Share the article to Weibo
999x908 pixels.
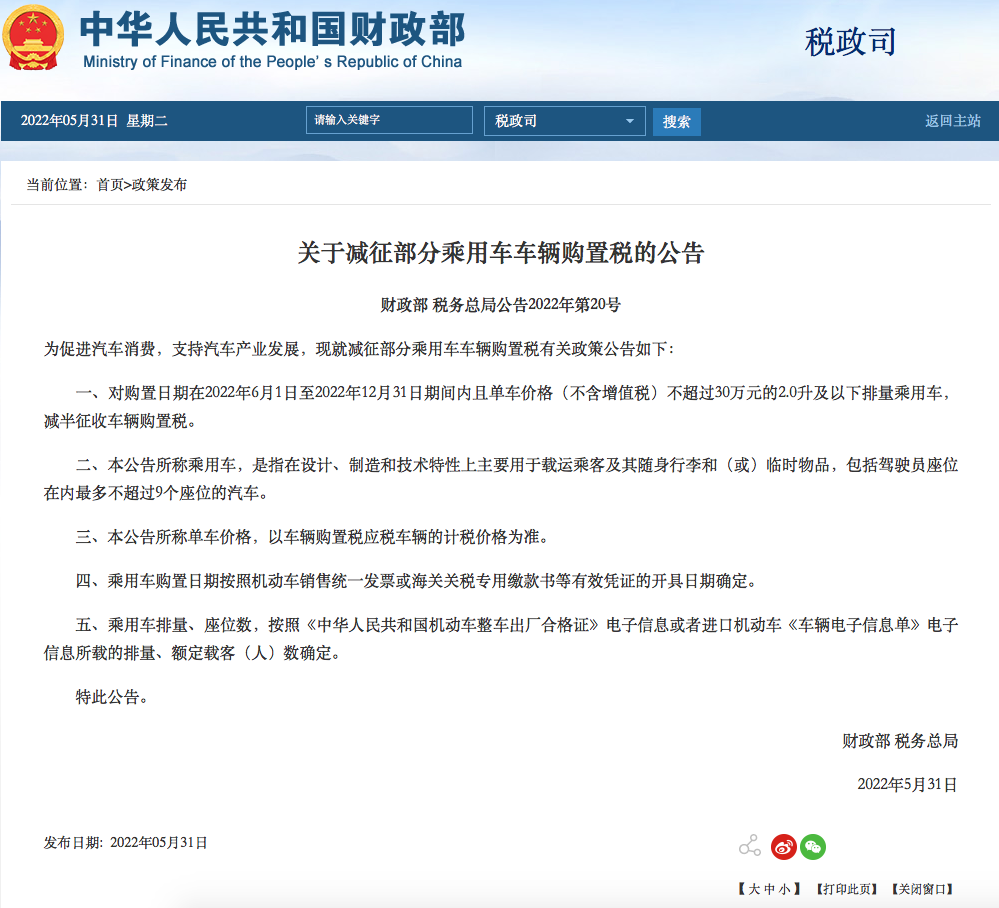(x=784, y=846)
